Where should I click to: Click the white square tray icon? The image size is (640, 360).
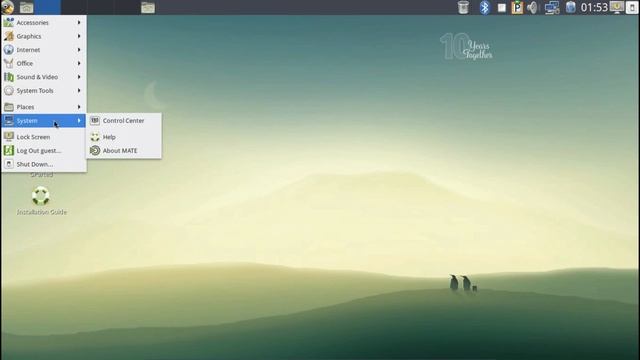point(502,8)
